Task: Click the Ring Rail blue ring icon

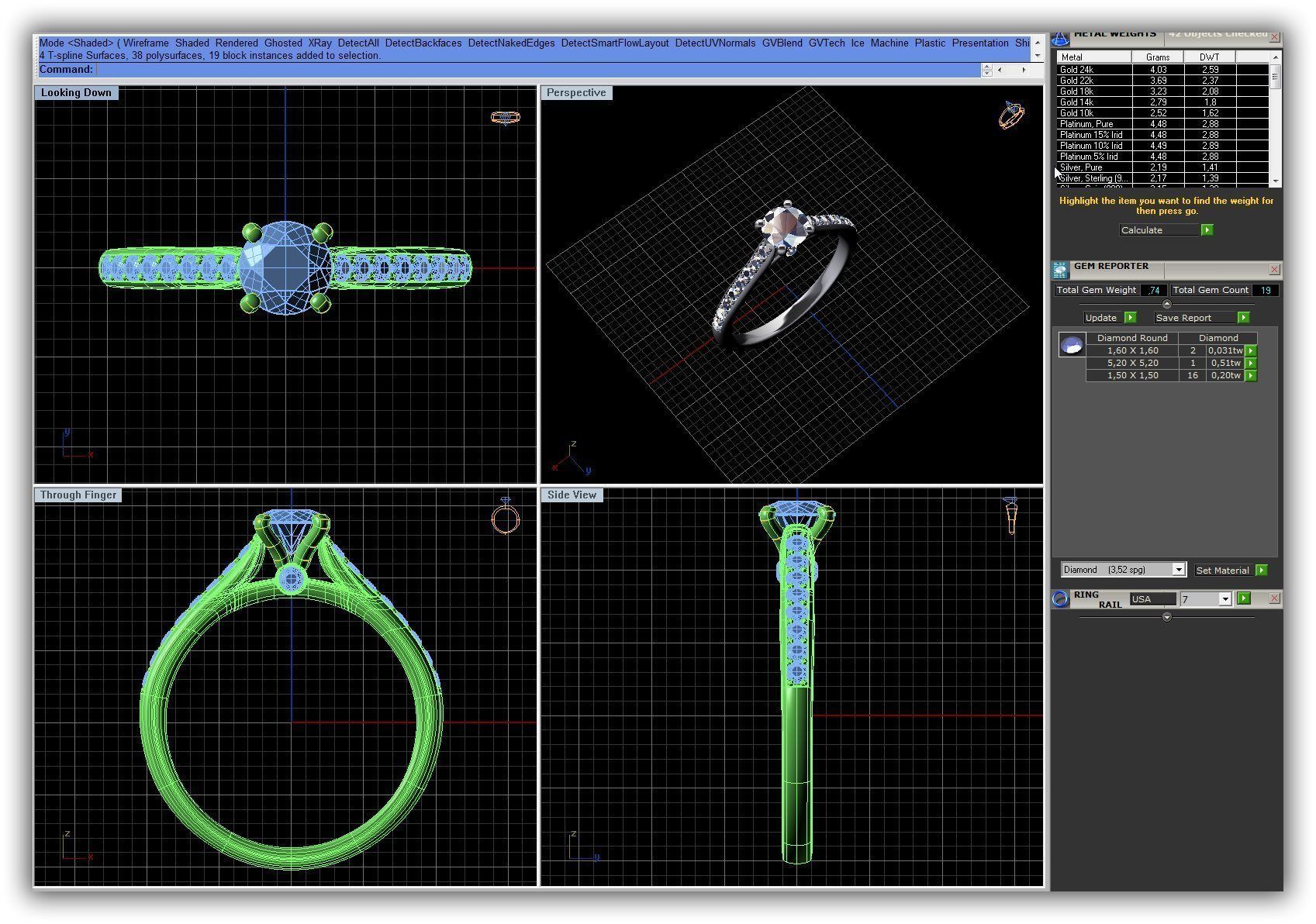Action: [x=1060, y=598]
